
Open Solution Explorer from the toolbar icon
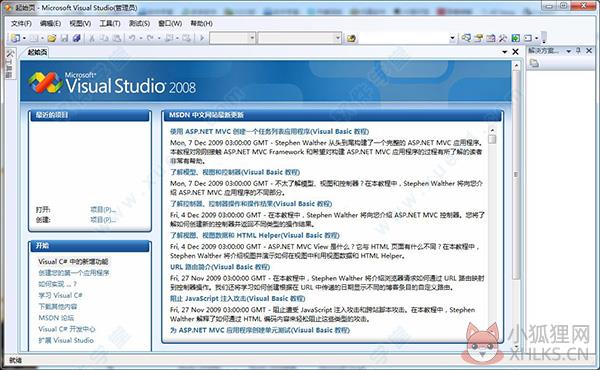pos(466,38)
